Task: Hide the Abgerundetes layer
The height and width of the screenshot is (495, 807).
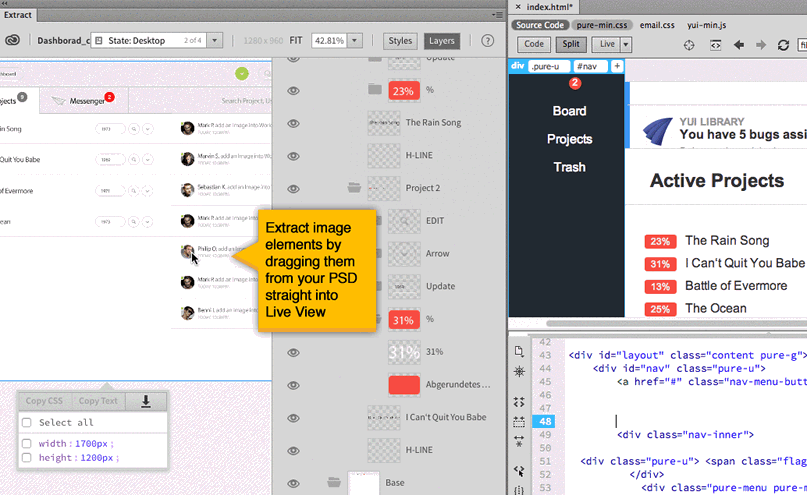Action: 293,385
